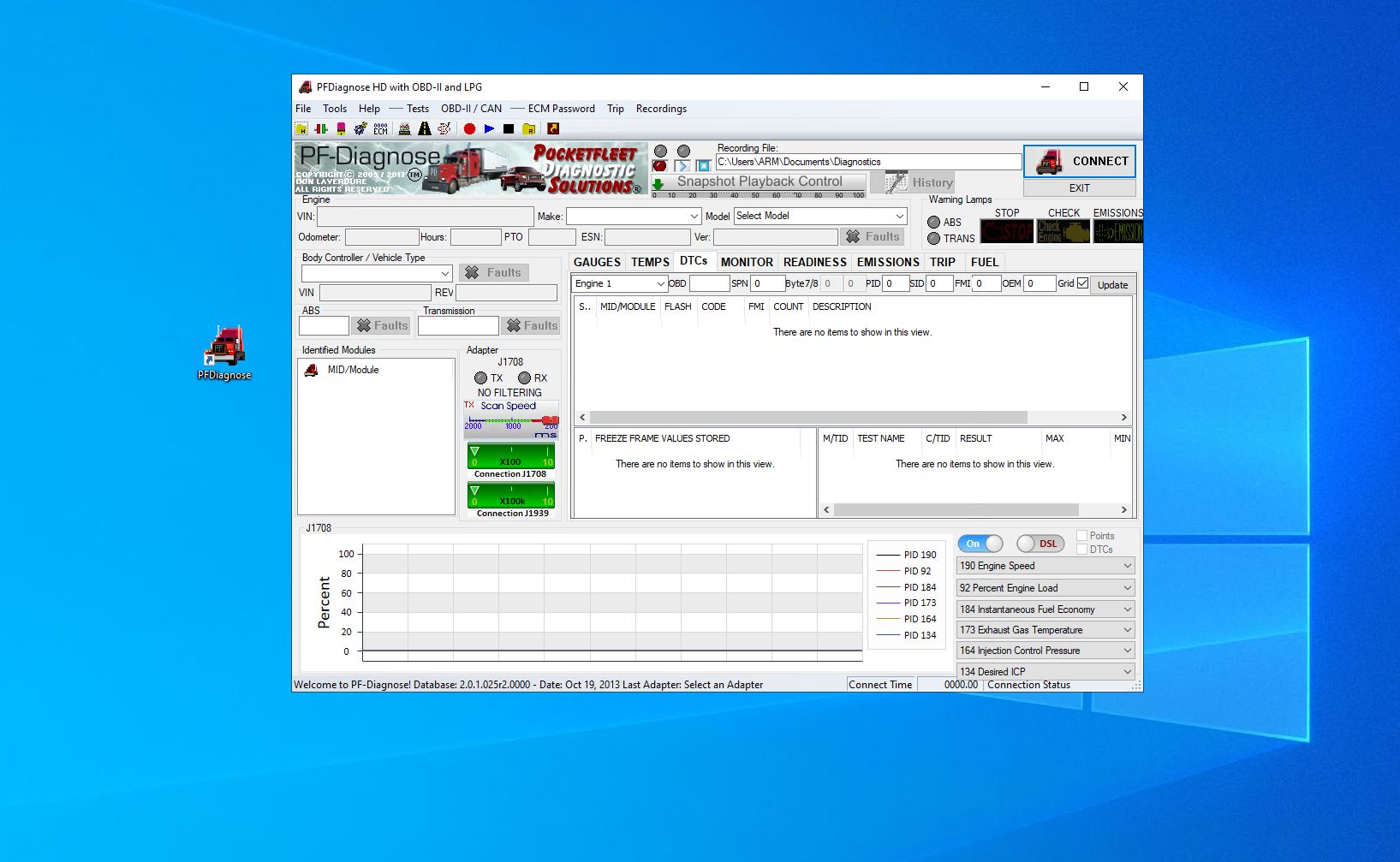Click the Connection J1708 x100 gauge
The image size is (1400, 862).
(x=511, y=456)
